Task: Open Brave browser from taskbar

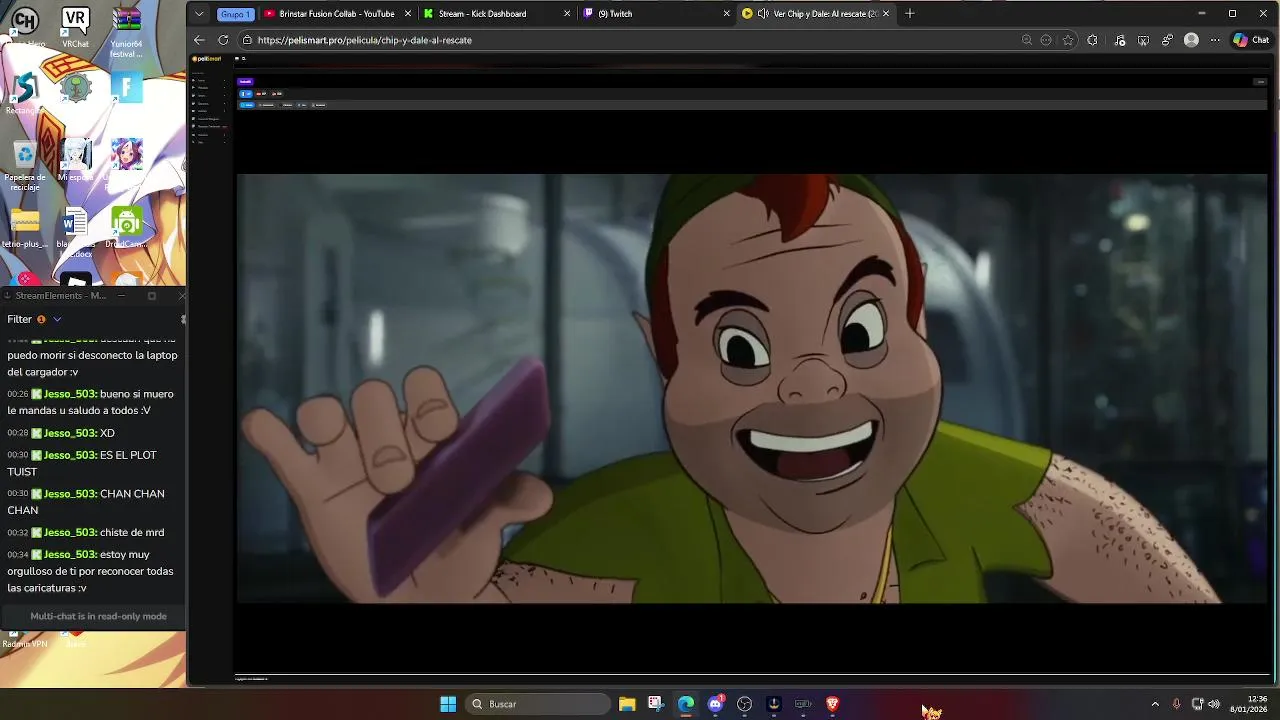Action: point(832,704)
